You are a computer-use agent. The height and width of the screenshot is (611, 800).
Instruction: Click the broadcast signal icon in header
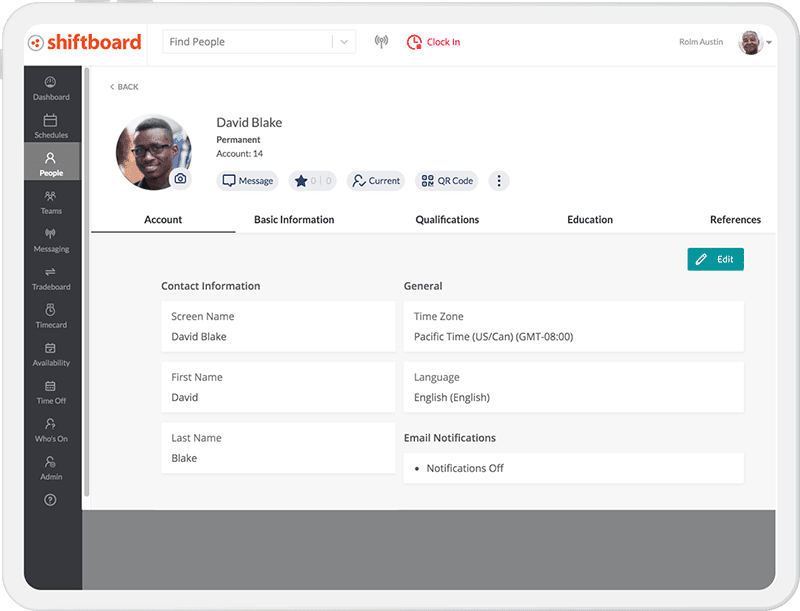(x=381, y=42)
